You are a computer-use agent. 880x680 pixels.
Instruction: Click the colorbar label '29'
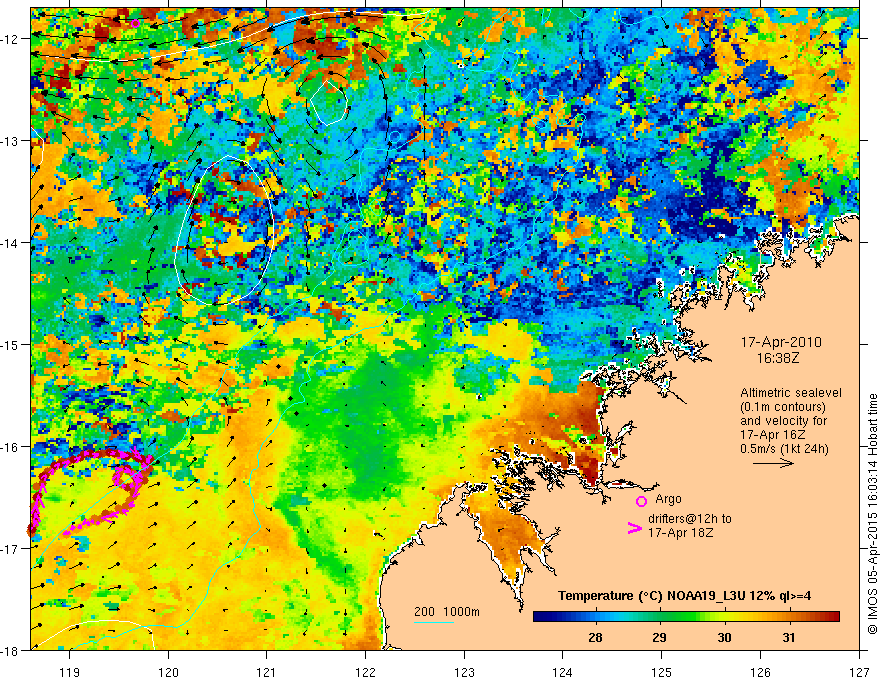tap(659, 637)
